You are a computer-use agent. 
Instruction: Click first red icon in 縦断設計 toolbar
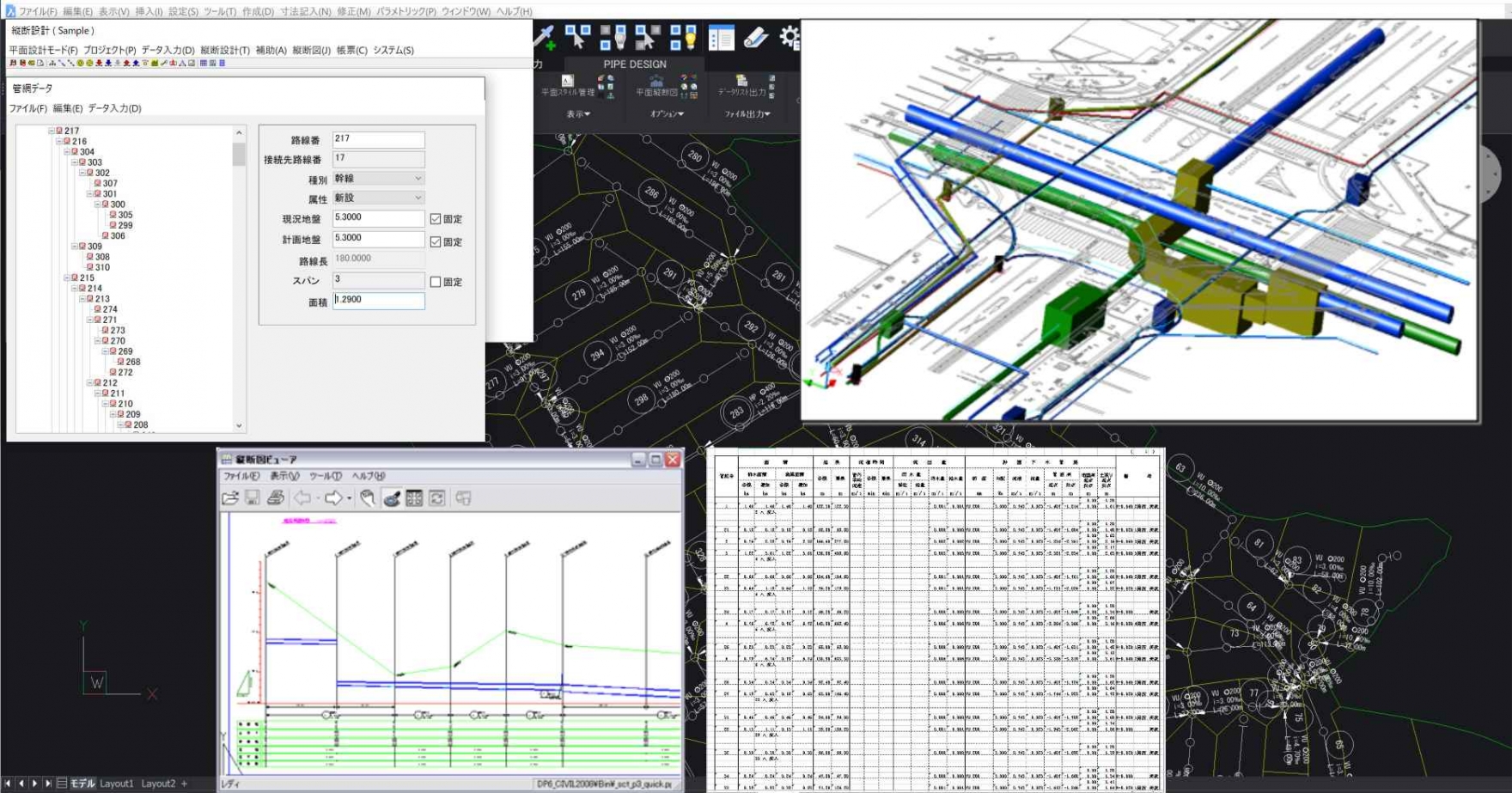(13, 63)
